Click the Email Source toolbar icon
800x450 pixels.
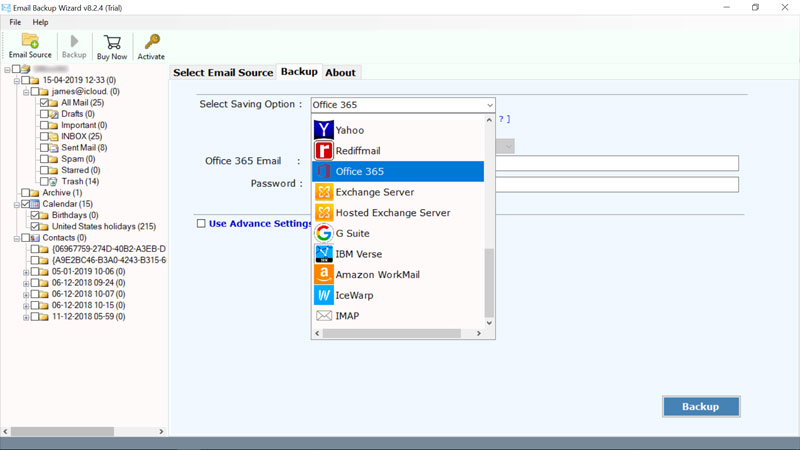30,41
